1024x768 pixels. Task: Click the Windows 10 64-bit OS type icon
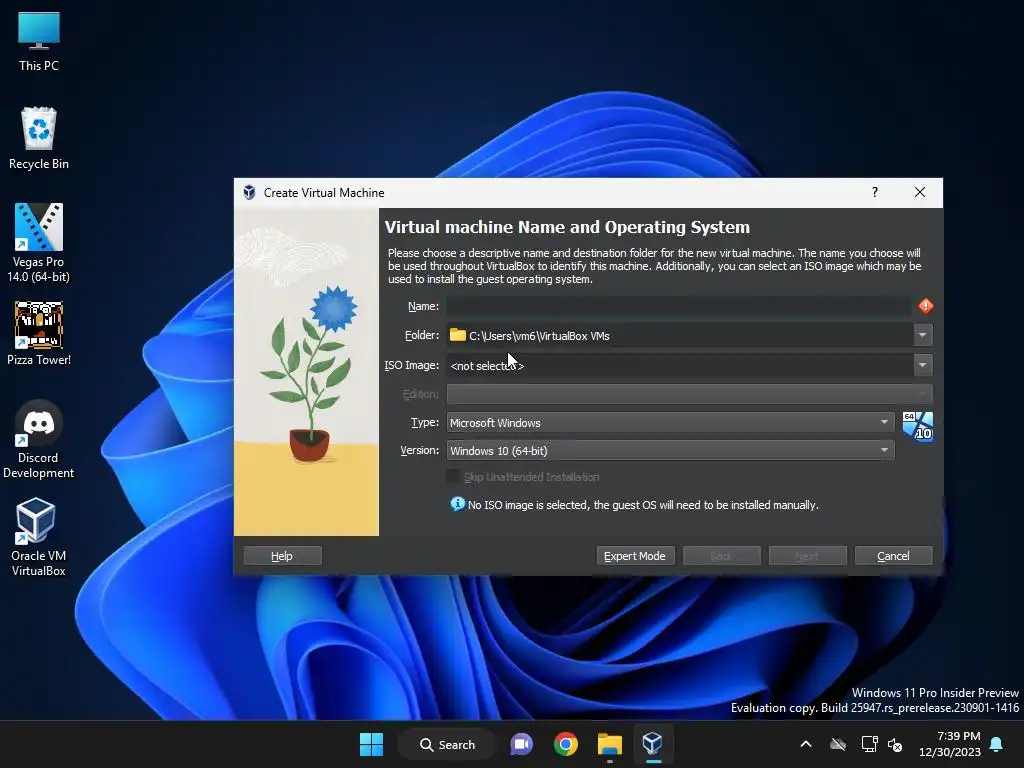pos(918,426)
